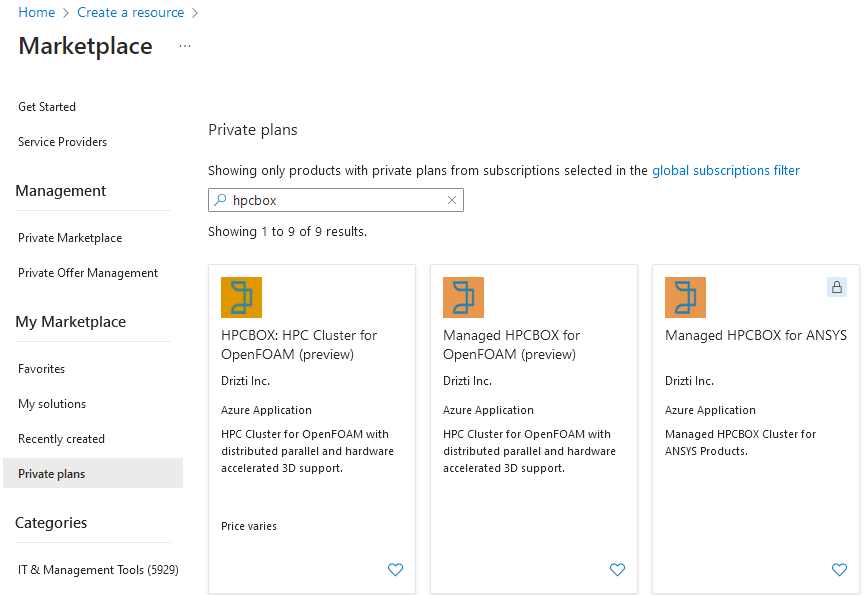This screenshot has height=595, width=866.
Task: Select Get Started in sidebar
Action: (47, 107)
